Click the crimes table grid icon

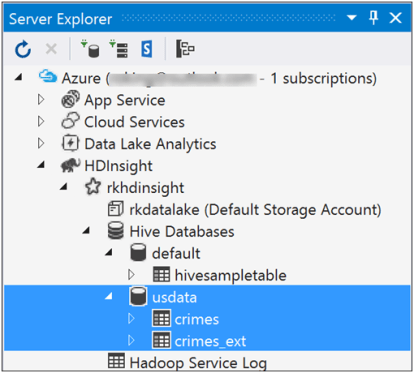(x=161, y=318)
